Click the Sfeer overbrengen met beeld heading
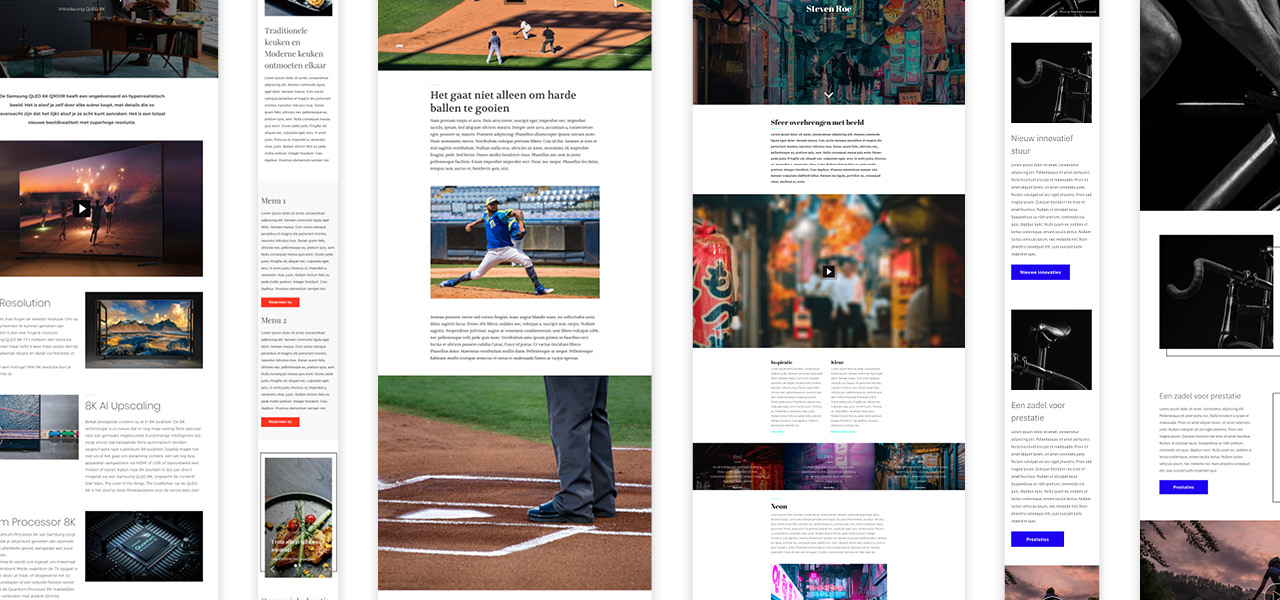 click(x=817, y=123)
